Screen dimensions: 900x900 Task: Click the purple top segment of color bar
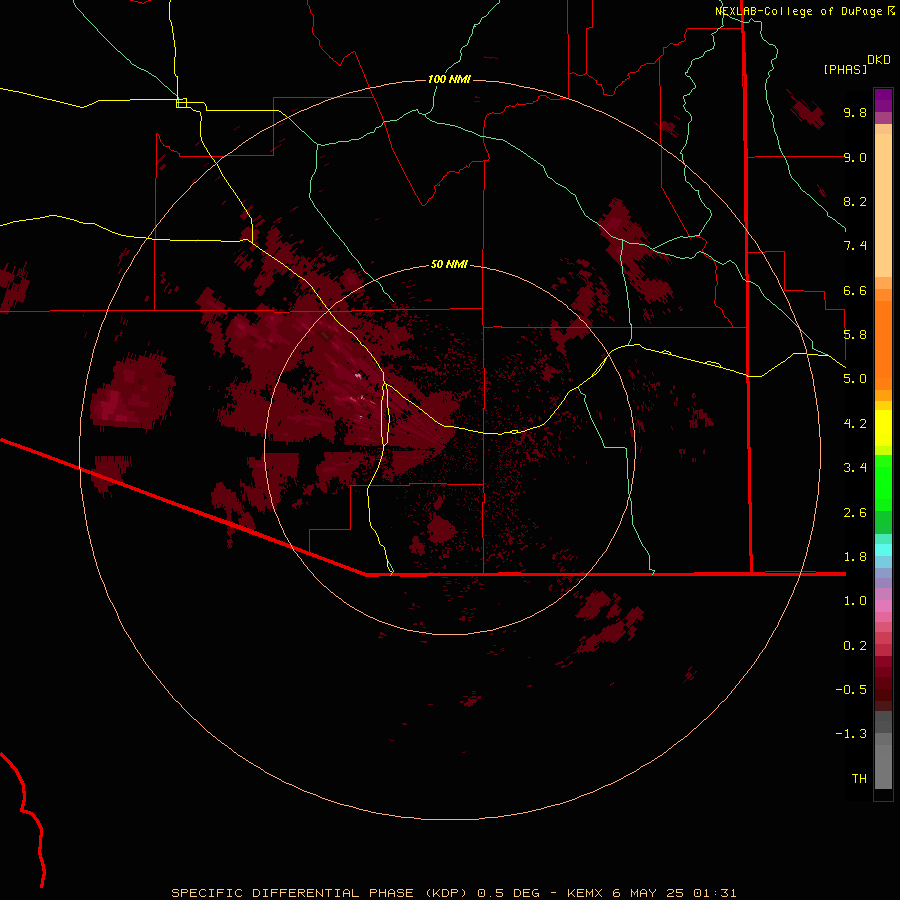click(883, 100)
